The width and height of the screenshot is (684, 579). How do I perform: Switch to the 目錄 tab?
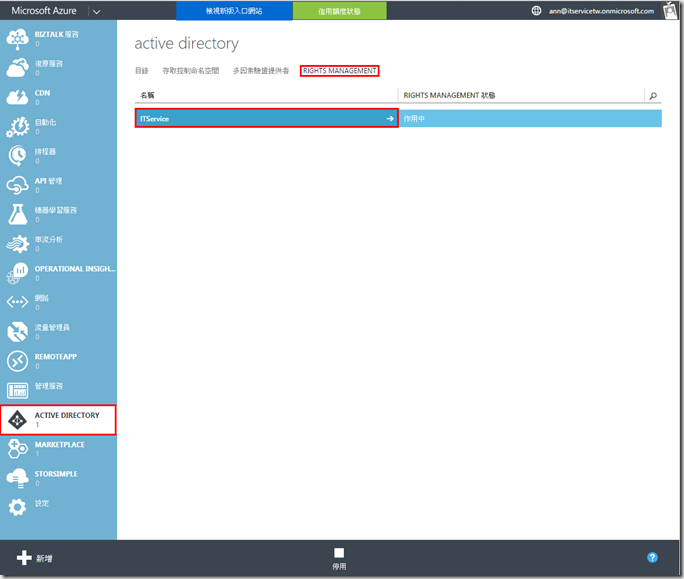point(141,71)
